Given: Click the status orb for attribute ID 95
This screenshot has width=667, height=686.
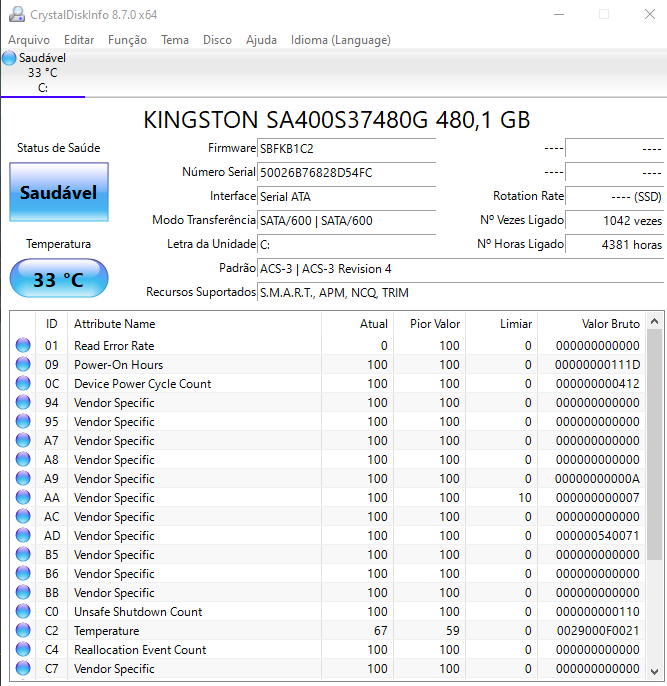Looking at the screenshot, I should [23, 421].
